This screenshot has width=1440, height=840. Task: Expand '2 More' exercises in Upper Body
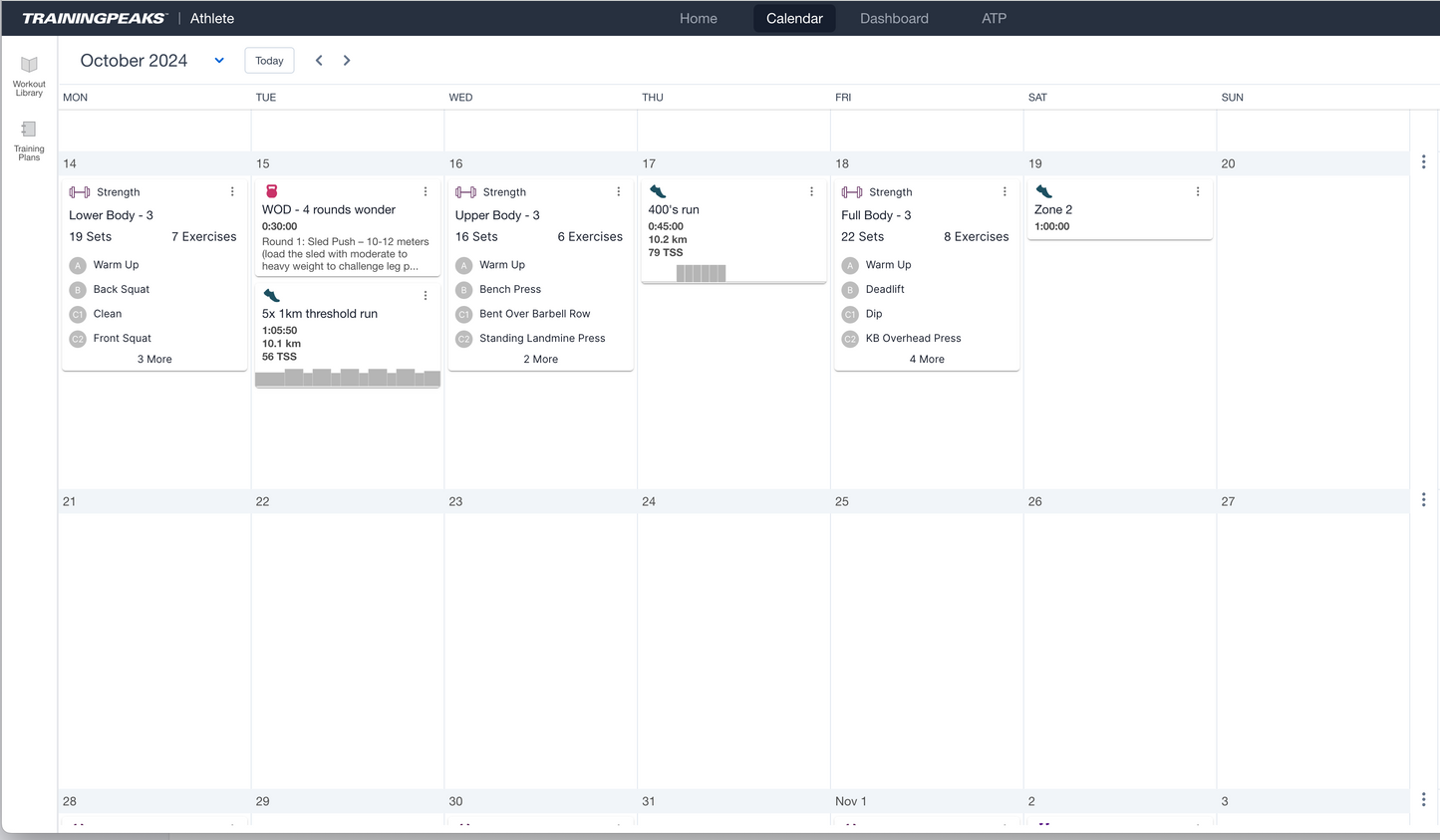coord(540,359)
